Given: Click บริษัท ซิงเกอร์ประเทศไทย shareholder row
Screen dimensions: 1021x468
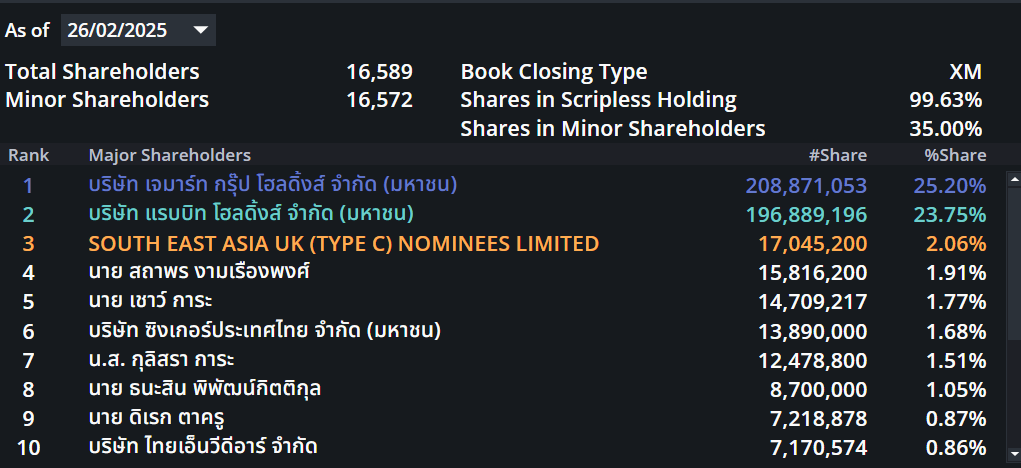Looking at the screenshot, I should click(x=265, y=330).
